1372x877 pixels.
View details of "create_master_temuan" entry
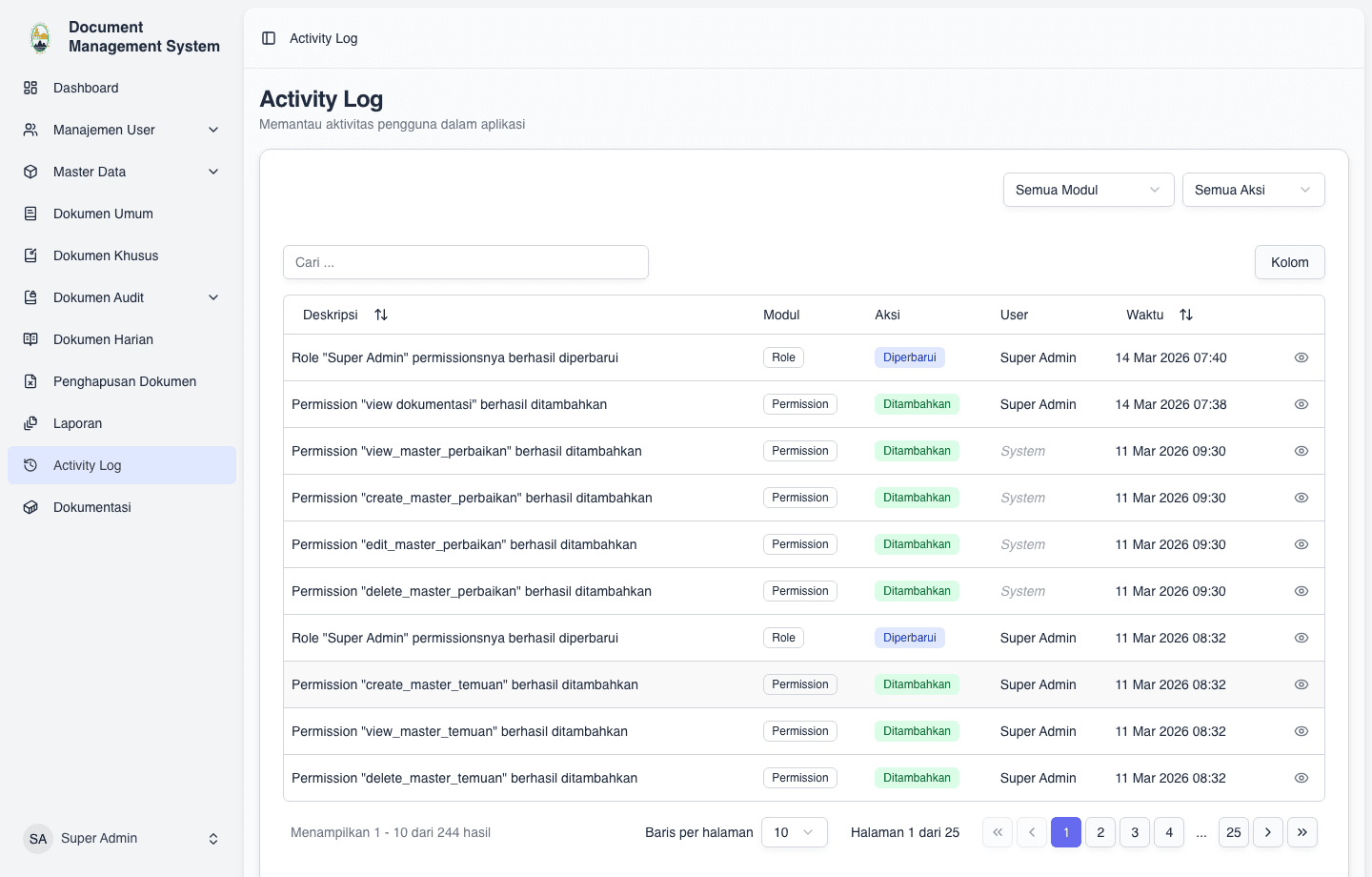pyautogui.click(x=1301, y=684)
